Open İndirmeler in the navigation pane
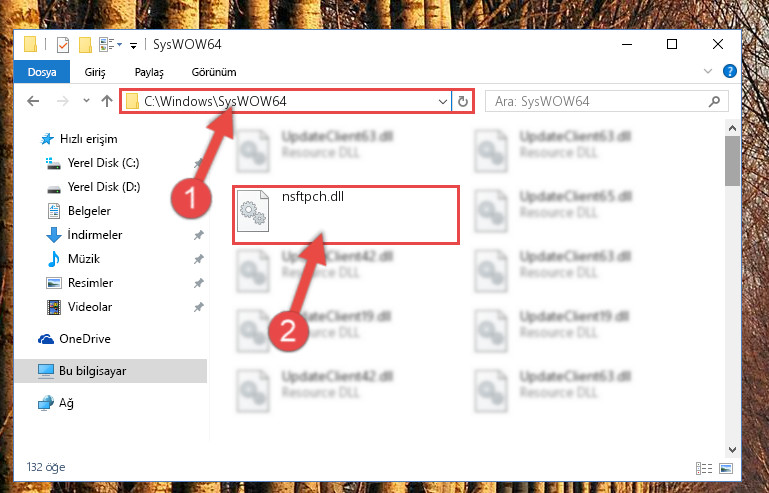The width and height of the screenshot is (769, 493). [x=94, y=235]
